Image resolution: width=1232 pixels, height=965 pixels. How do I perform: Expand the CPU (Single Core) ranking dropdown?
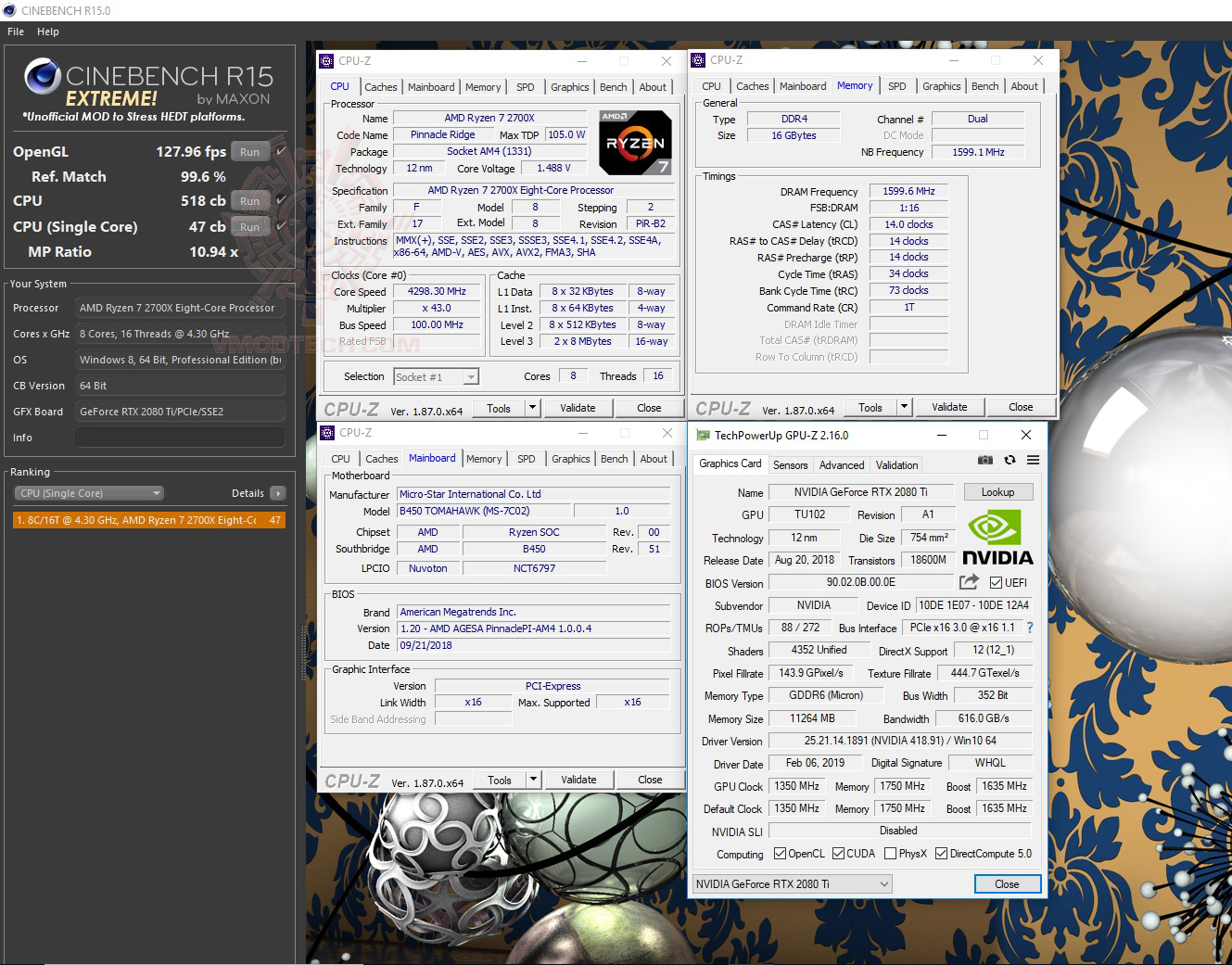pos(156,492)
